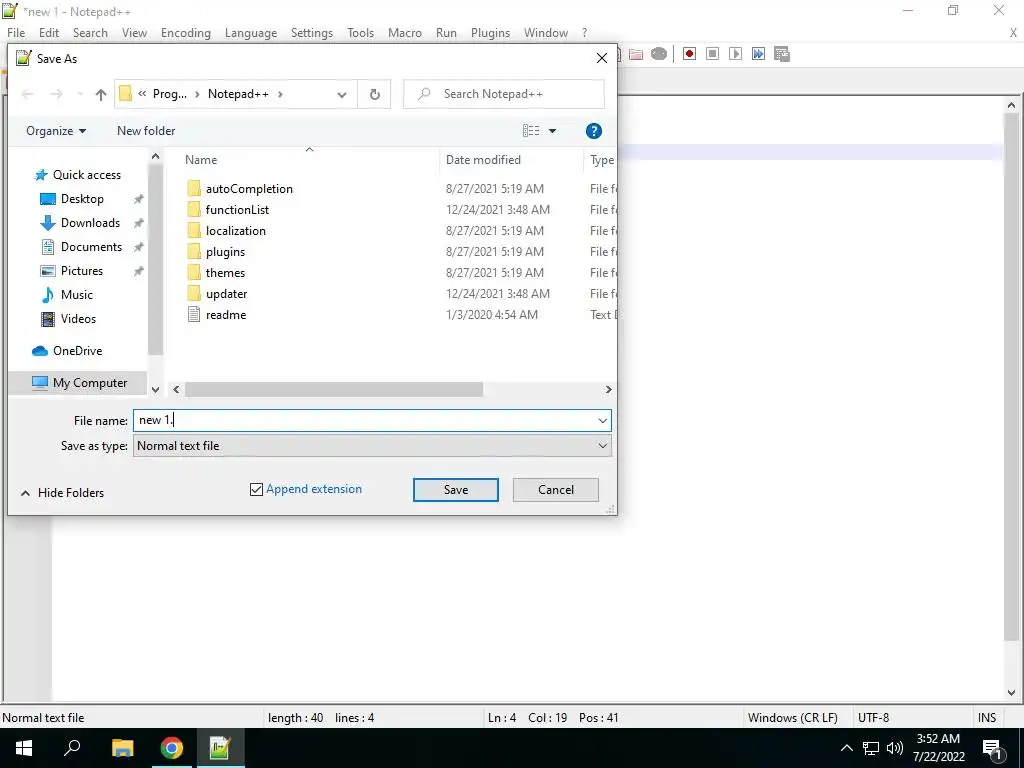Toggle the Append extension checkbox
The width and height of the screenshot is (1024, 768).
click(x=256, y=489)
